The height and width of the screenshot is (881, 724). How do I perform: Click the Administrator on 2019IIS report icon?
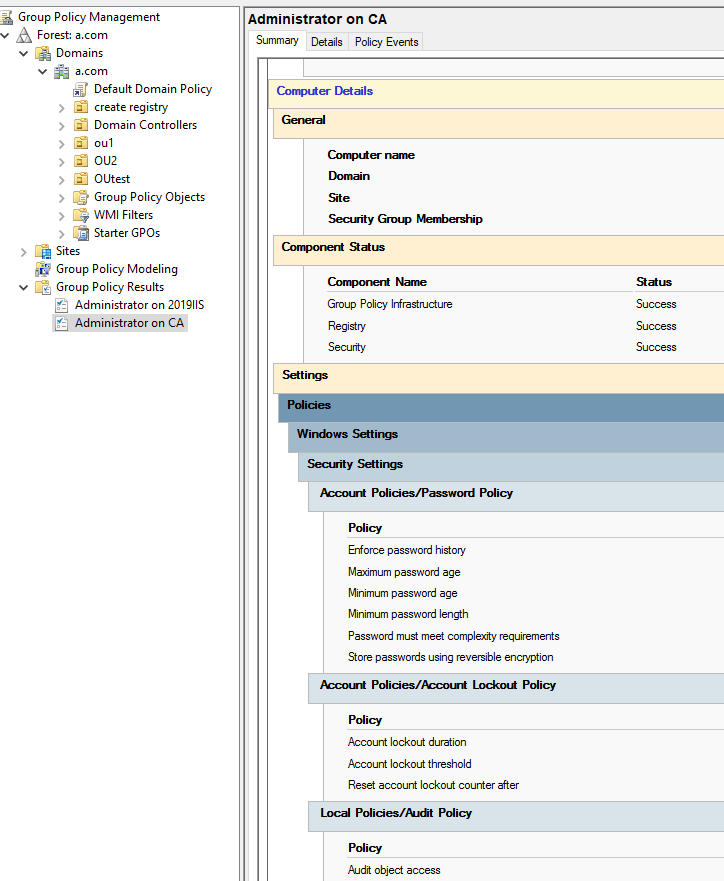click(62, 305)
